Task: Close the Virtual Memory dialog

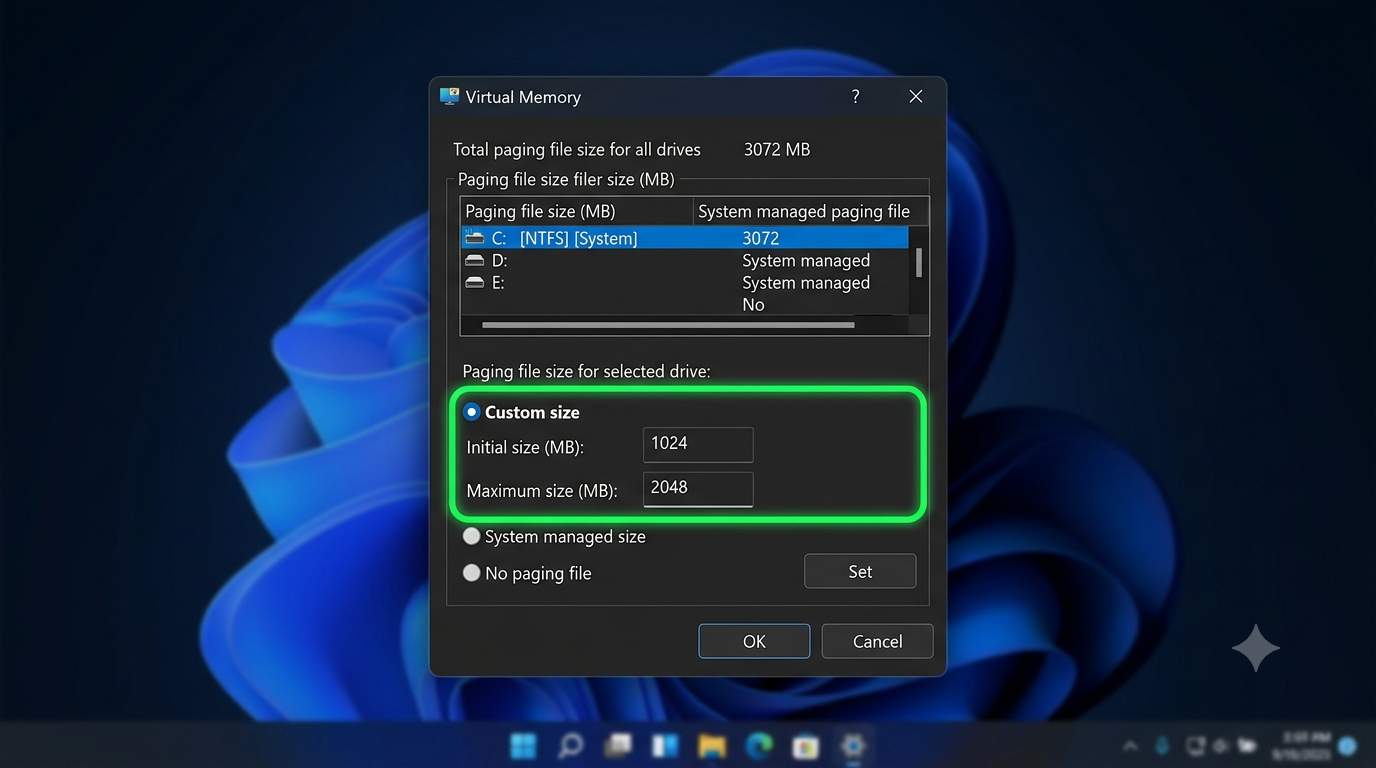Action: point(915,96)
